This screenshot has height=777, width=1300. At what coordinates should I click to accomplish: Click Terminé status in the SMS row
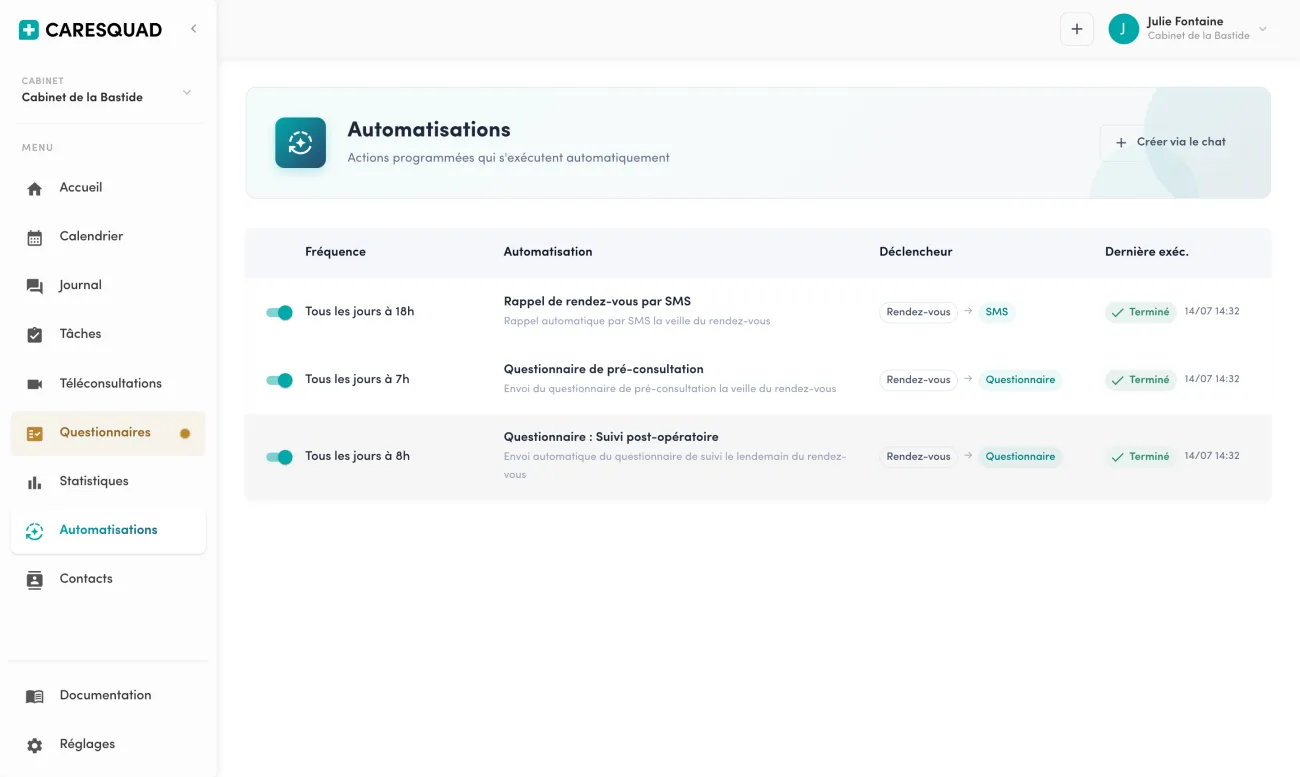1140,312
